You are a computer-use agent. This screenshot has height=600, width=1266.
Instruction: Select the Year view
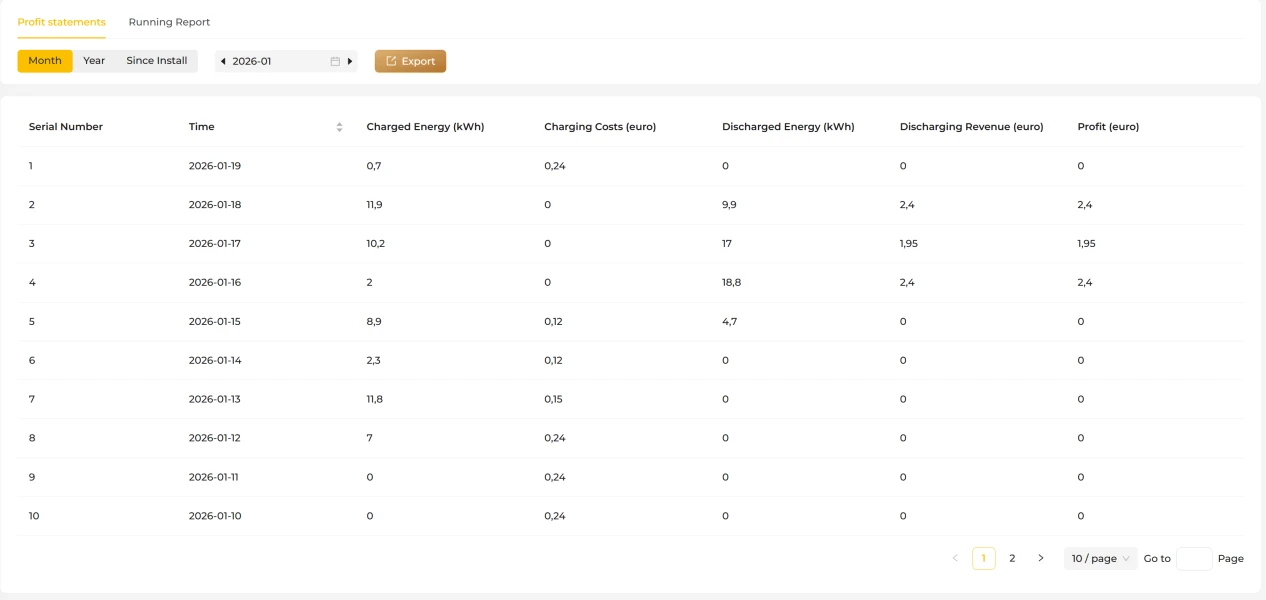point(94,61)
